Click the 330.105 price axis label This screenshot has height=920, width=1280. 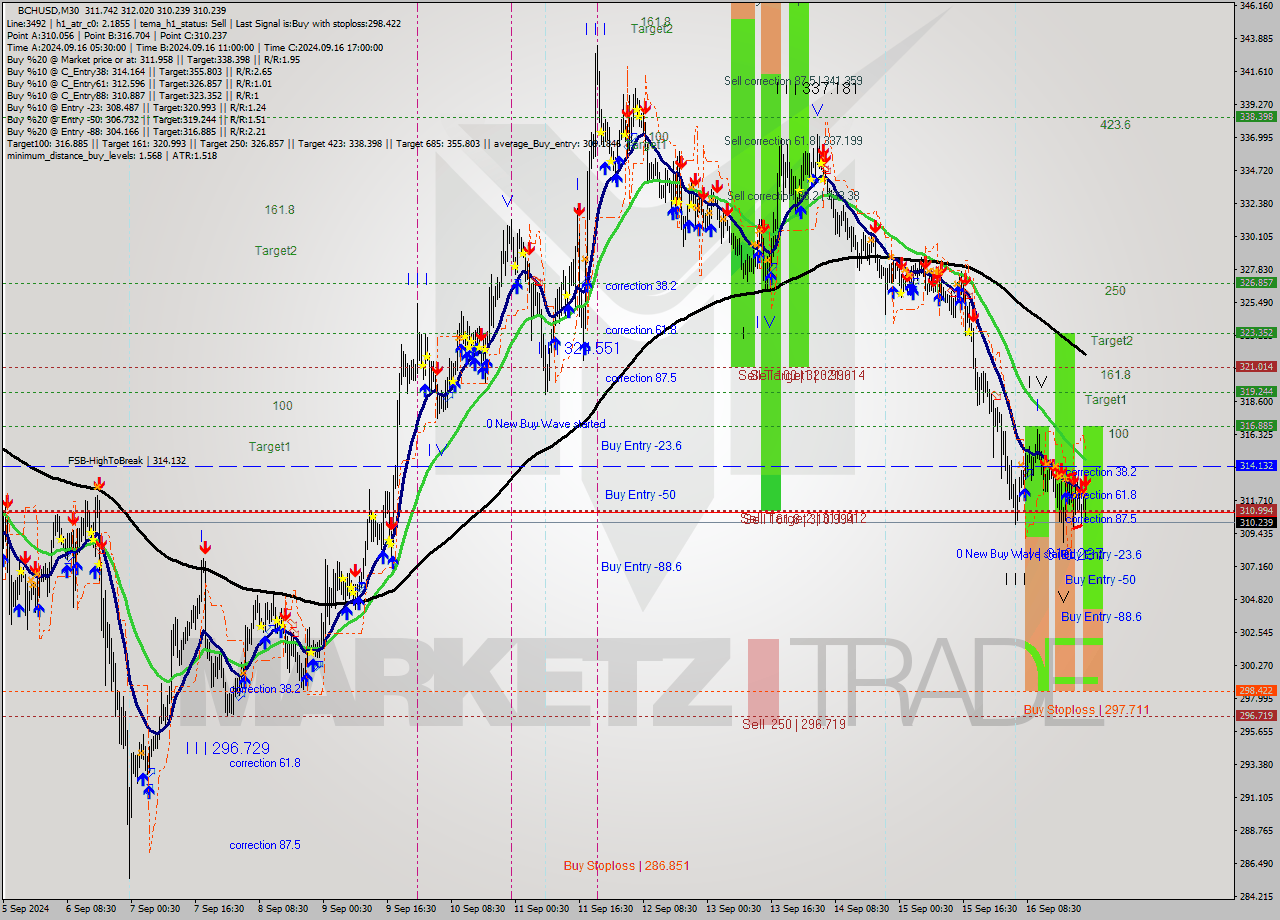coord(1255,237)
